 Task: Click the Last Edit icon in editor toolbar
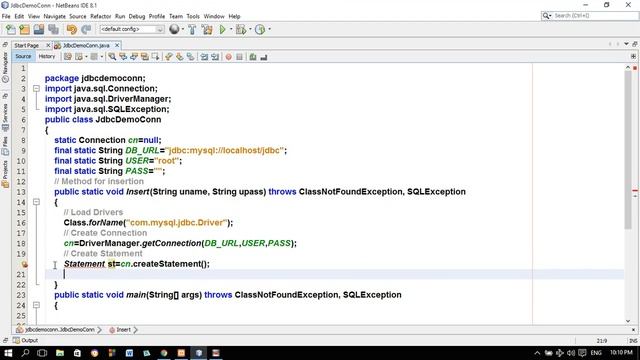[68, 57]
